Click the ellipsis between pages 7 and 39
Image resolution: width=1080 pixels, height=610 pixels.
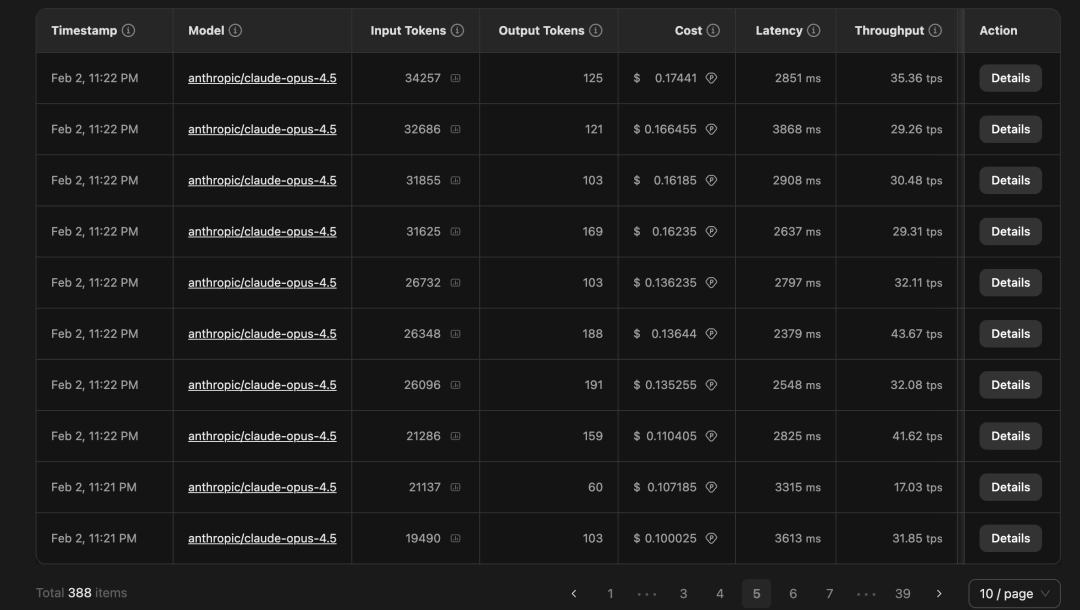[x=866, y=593]
